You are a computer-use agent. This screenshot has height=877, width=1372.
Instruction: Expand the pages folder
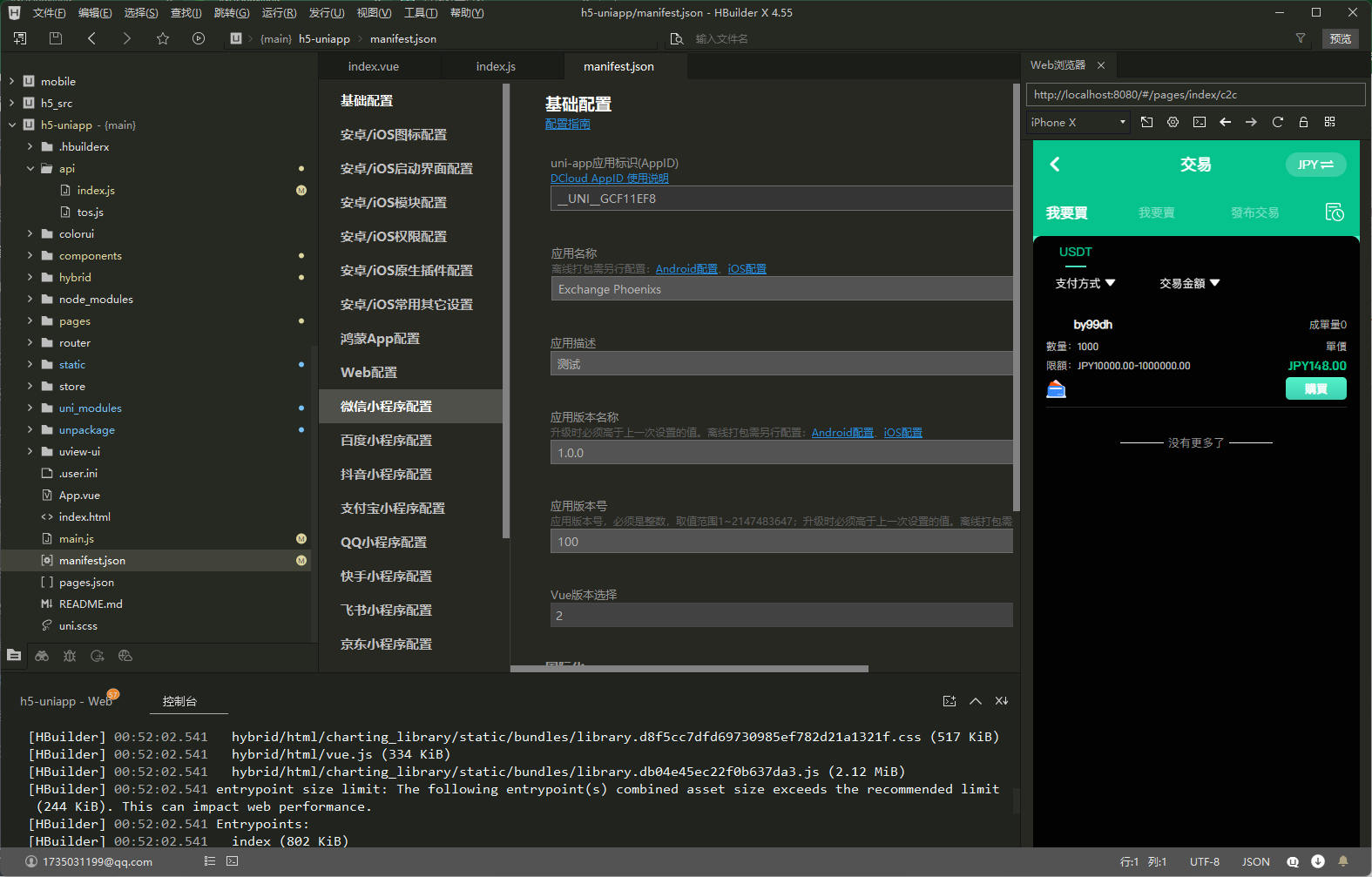[x=30, y=320]
